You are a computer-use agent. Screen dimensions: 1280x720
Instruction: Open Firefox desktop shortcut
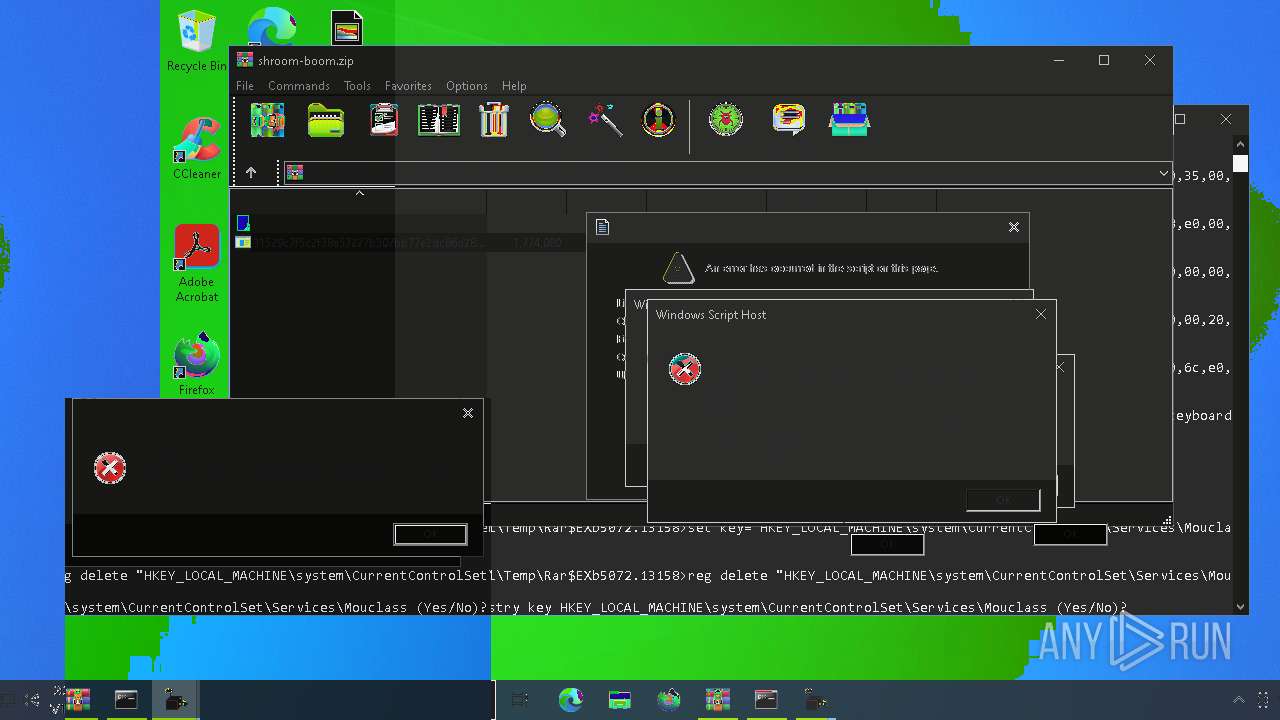coord(197,365)
